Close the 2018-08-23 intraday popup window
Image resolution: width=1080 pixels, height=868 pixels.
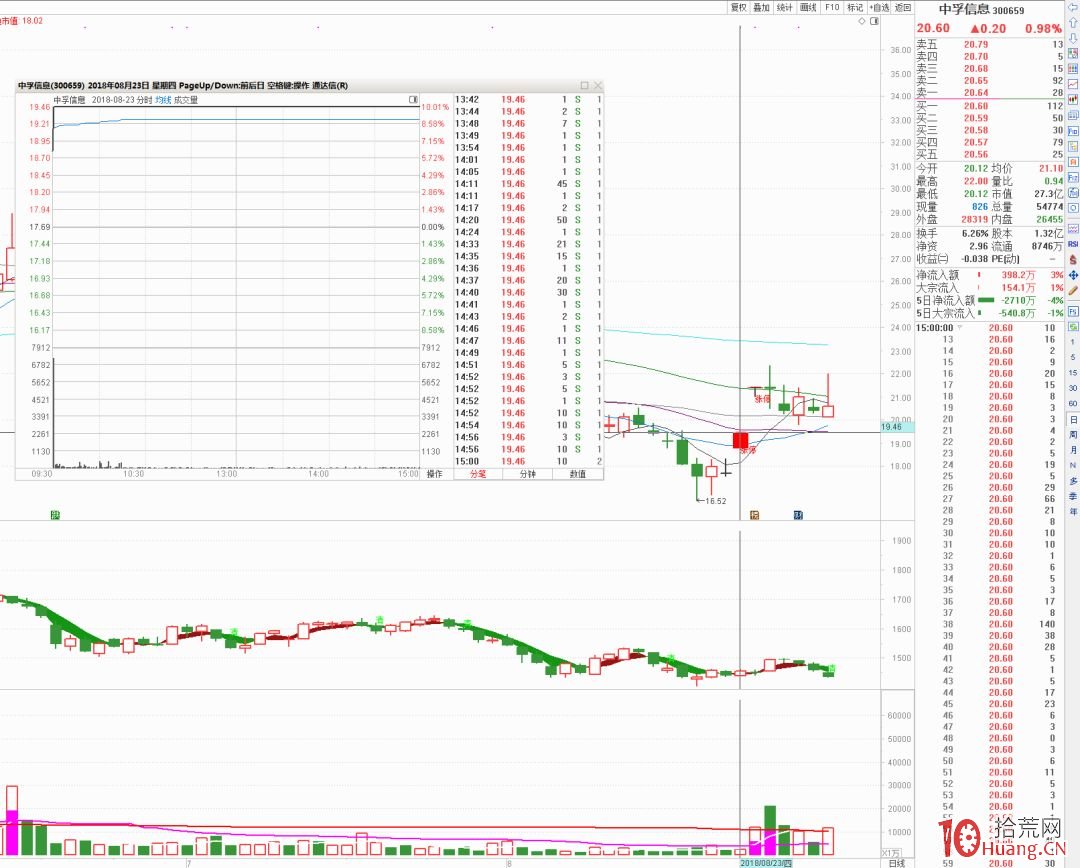[x=597, y=85]
